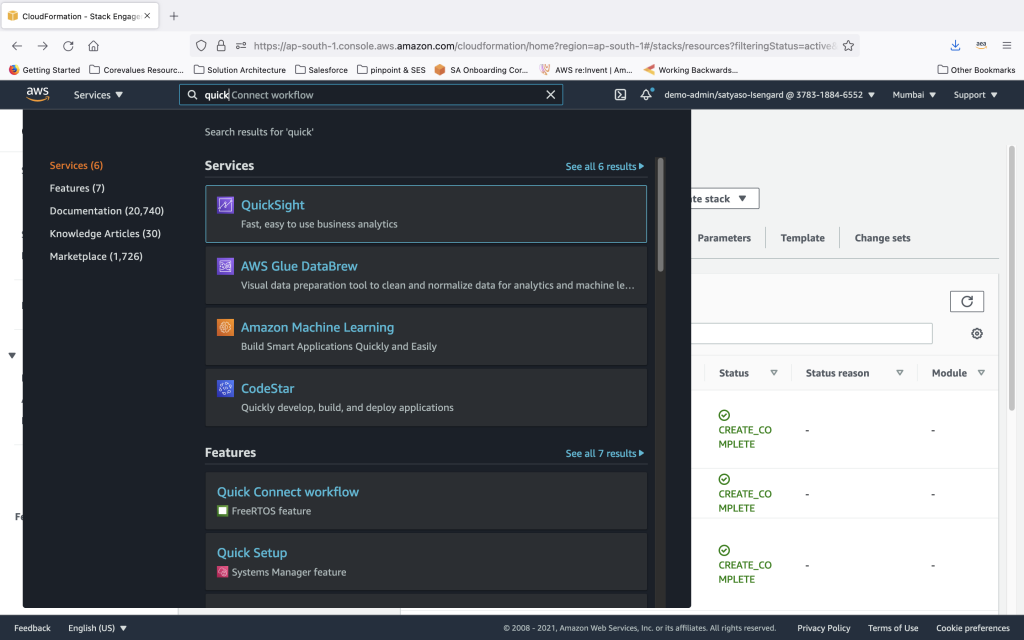Click the search results panel scrollbar

click(x=660, y=216)
